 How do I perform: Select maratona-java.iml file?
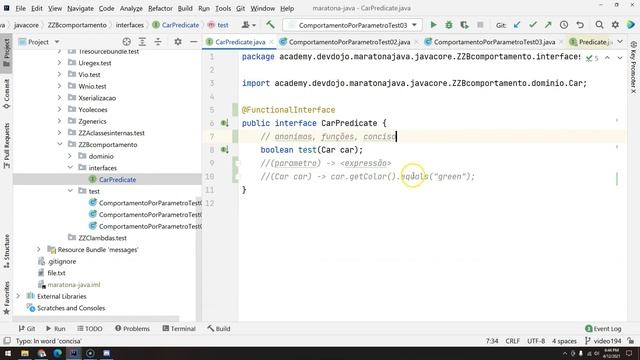pyautogui.click(x=74, y=284)
